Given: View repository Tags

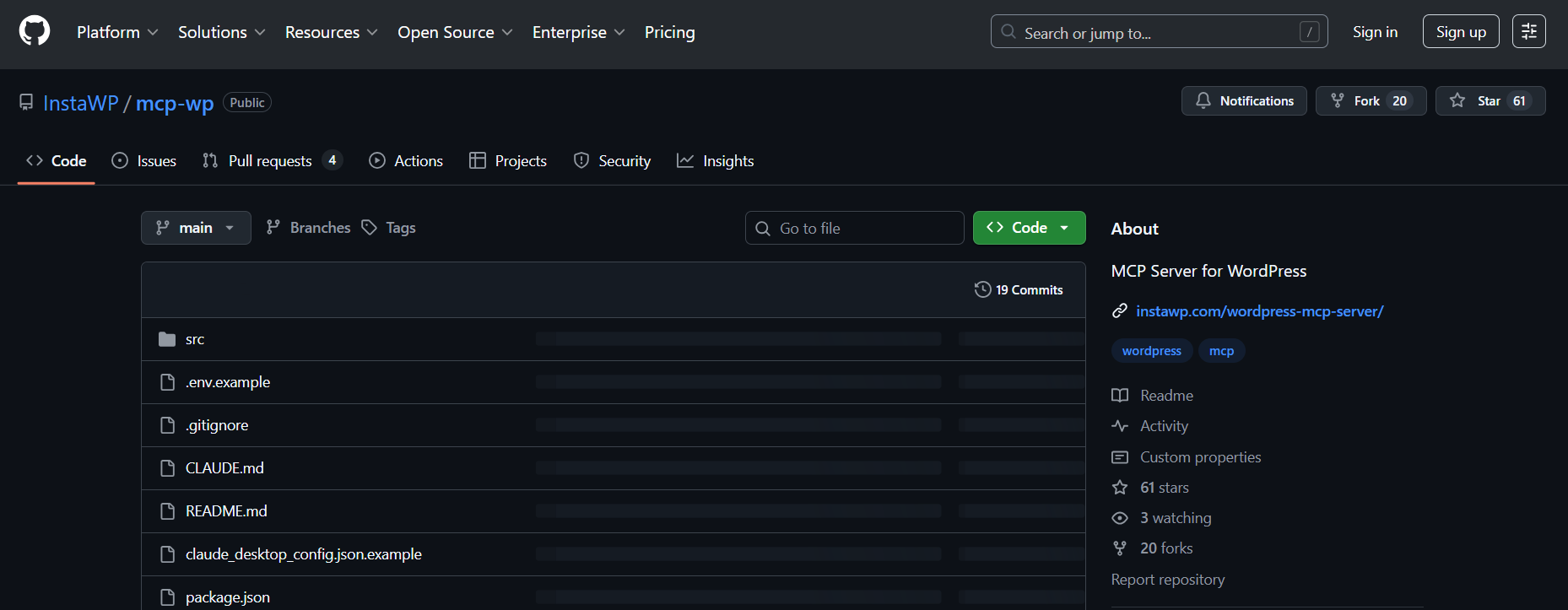Looking at the screenshot, I should [389, 228].
